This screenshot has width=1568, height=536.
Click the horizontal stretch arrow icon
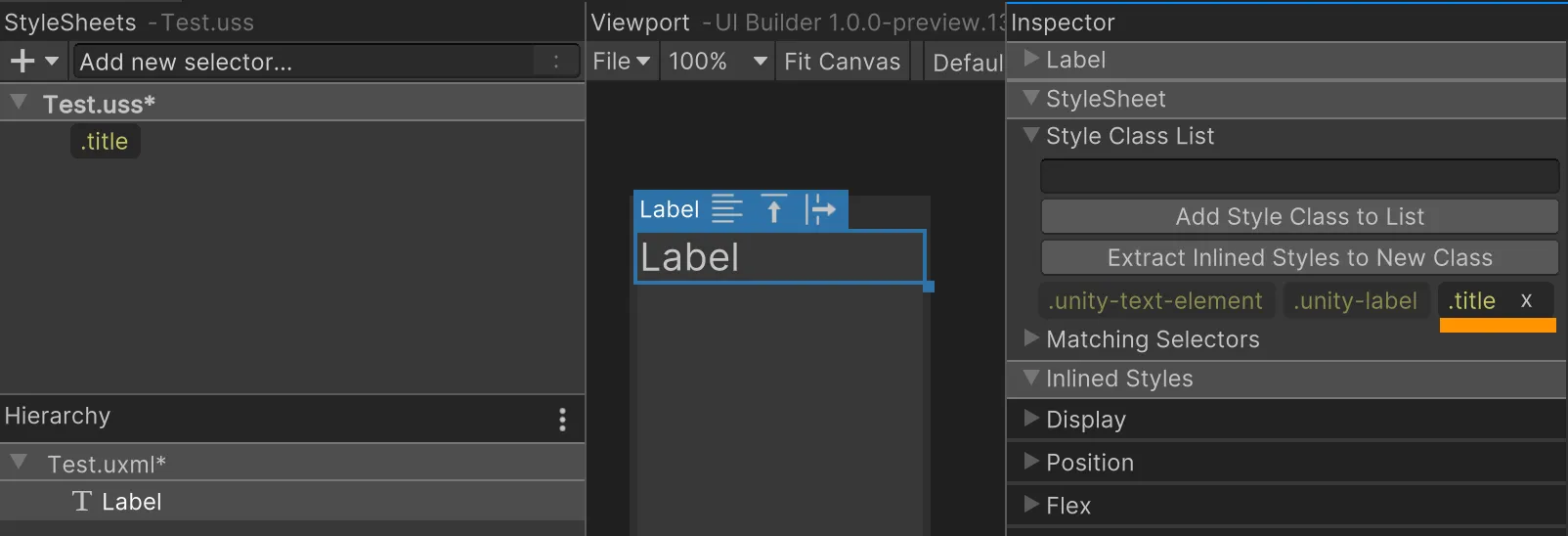(820, 208)
